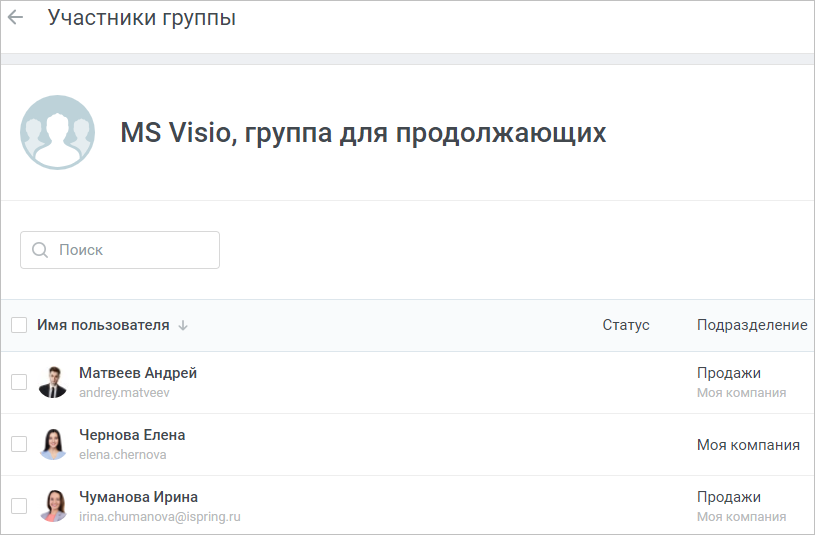815x535 pixels.
Task: Check the box for Чернова Елена
Action: [19, 444]
